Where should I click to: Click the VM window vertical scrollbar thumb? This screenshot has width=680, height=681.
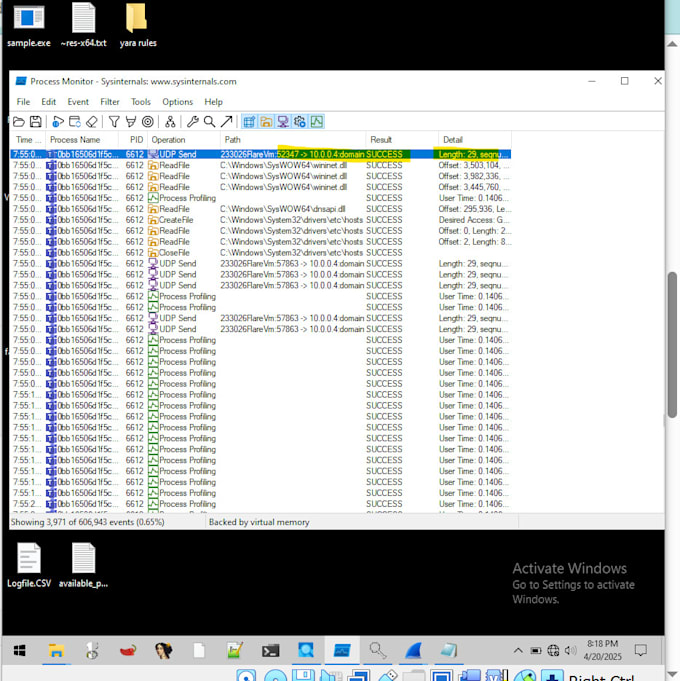pos(672,344)
